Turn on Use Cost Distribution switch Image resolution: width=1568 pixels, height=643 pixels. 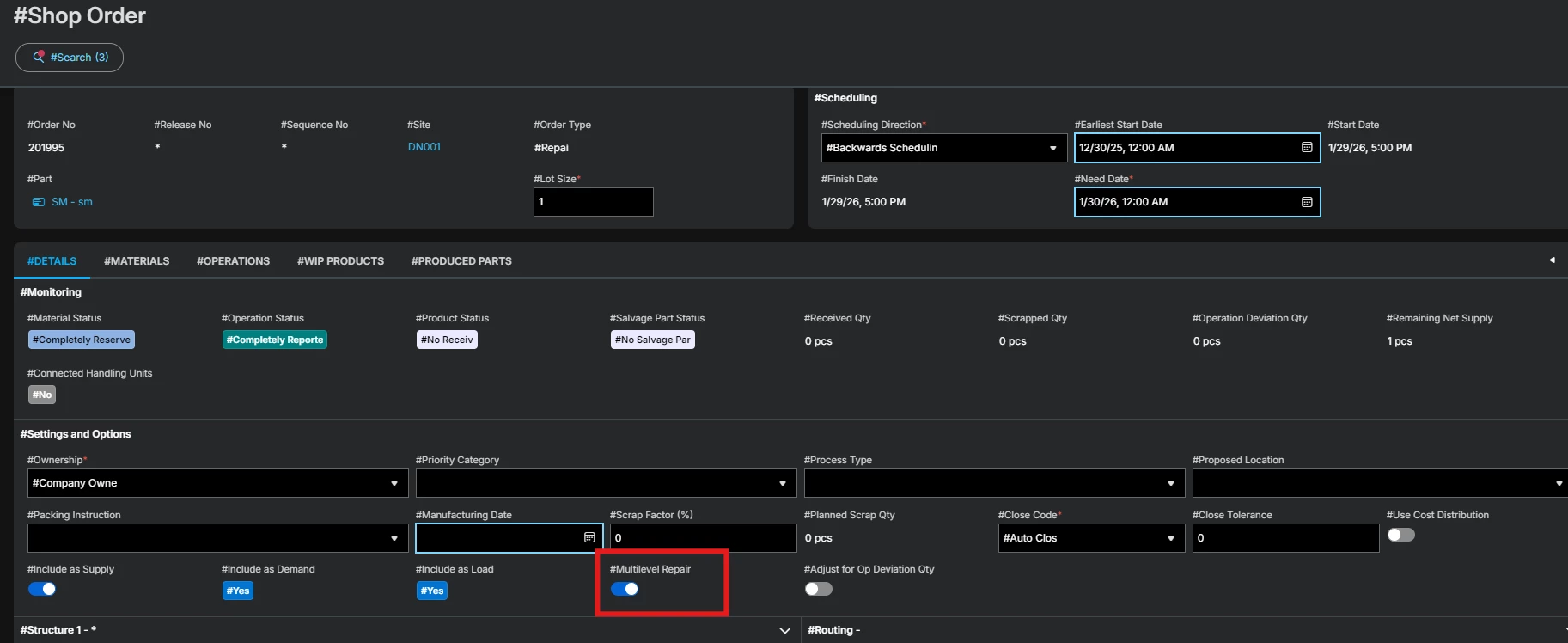pyautogui.click(x=1400, y=535)
